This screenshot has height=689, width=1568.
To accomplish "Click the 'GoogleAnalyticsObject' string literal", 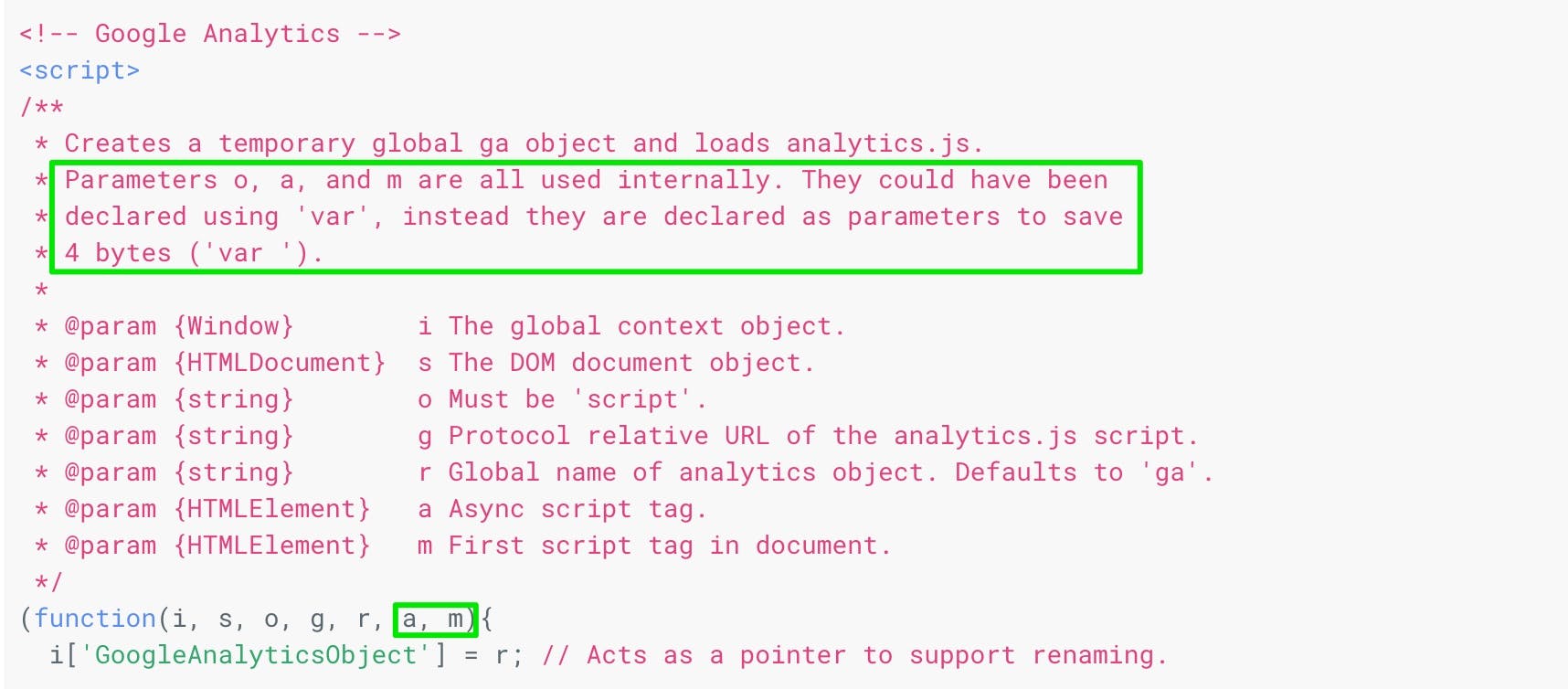I will click(256, 655).
